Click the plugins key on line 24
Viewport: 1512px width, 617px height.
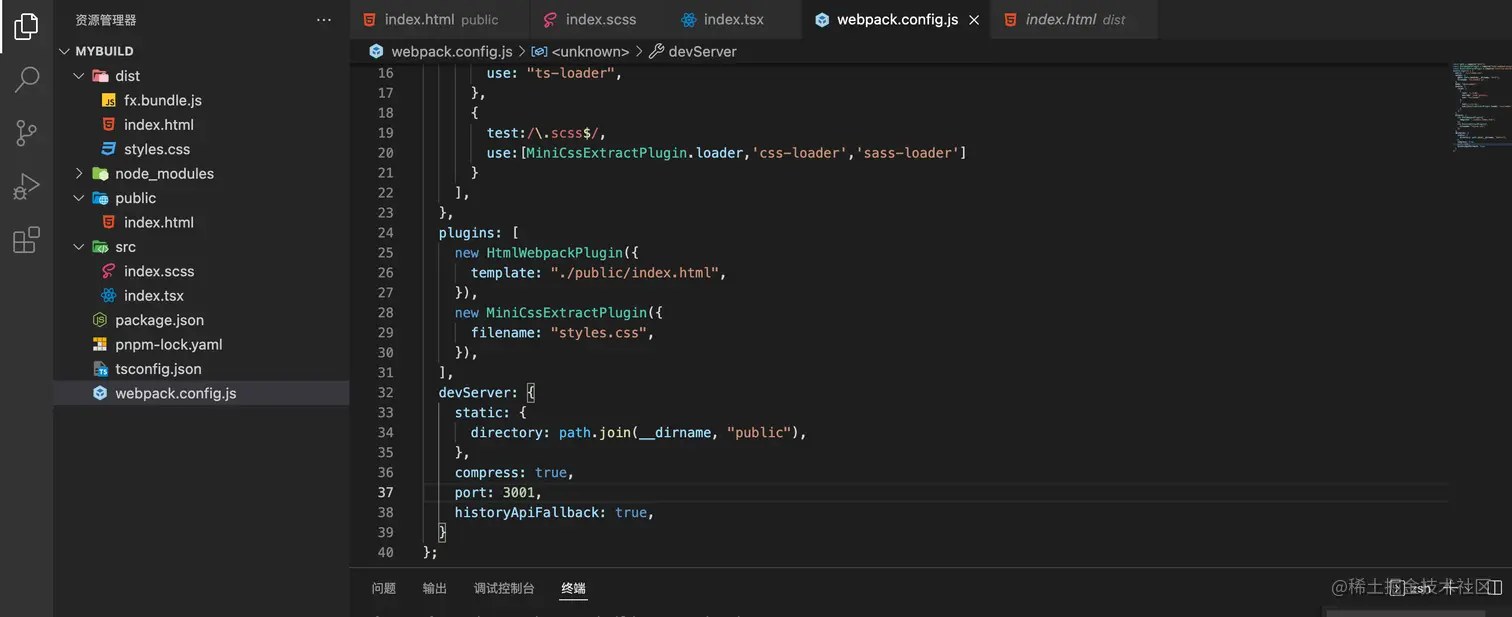click(x=469, y=232)
